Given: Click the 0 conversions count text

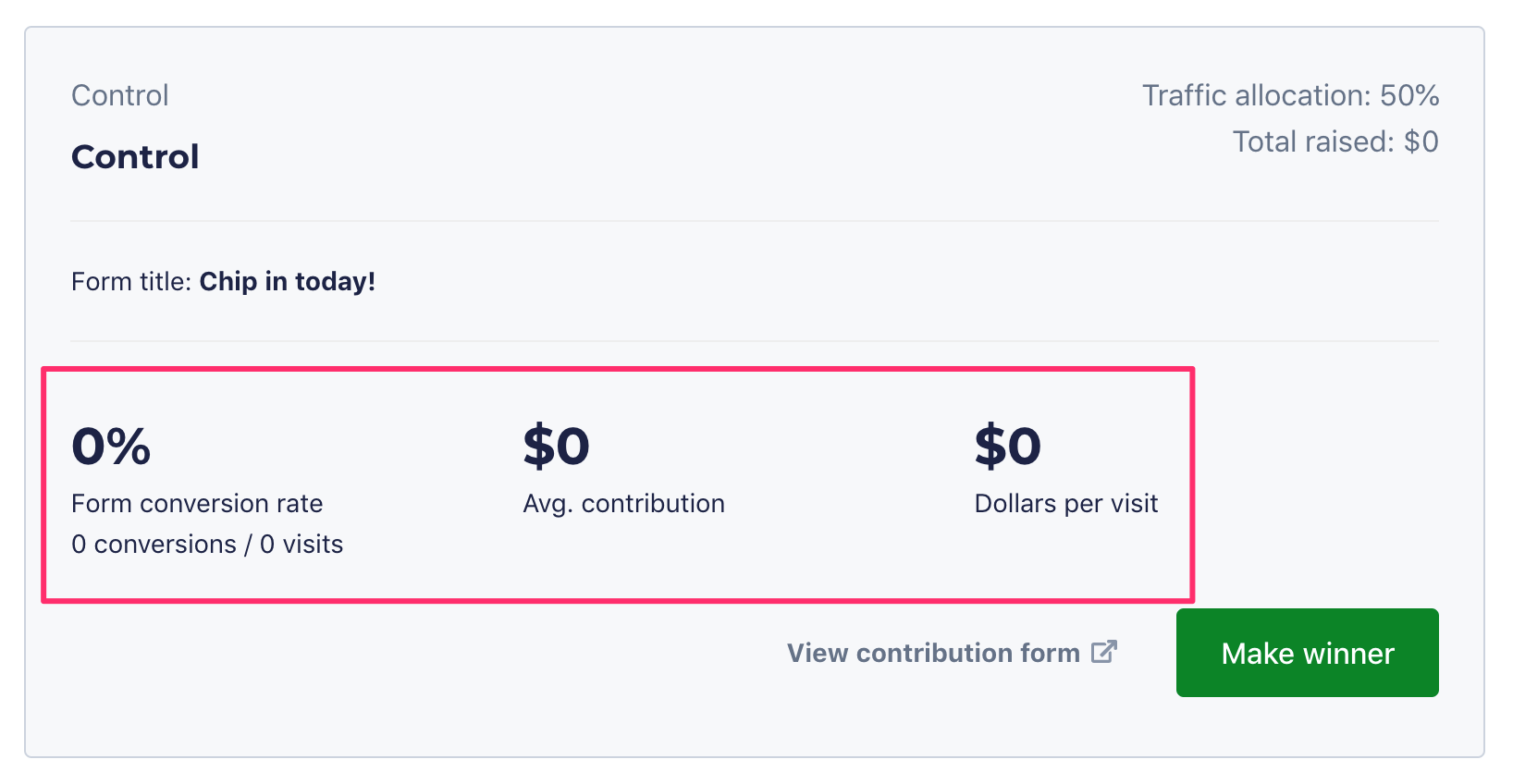Looking at the screenshot, I should [x=154, y=545].
